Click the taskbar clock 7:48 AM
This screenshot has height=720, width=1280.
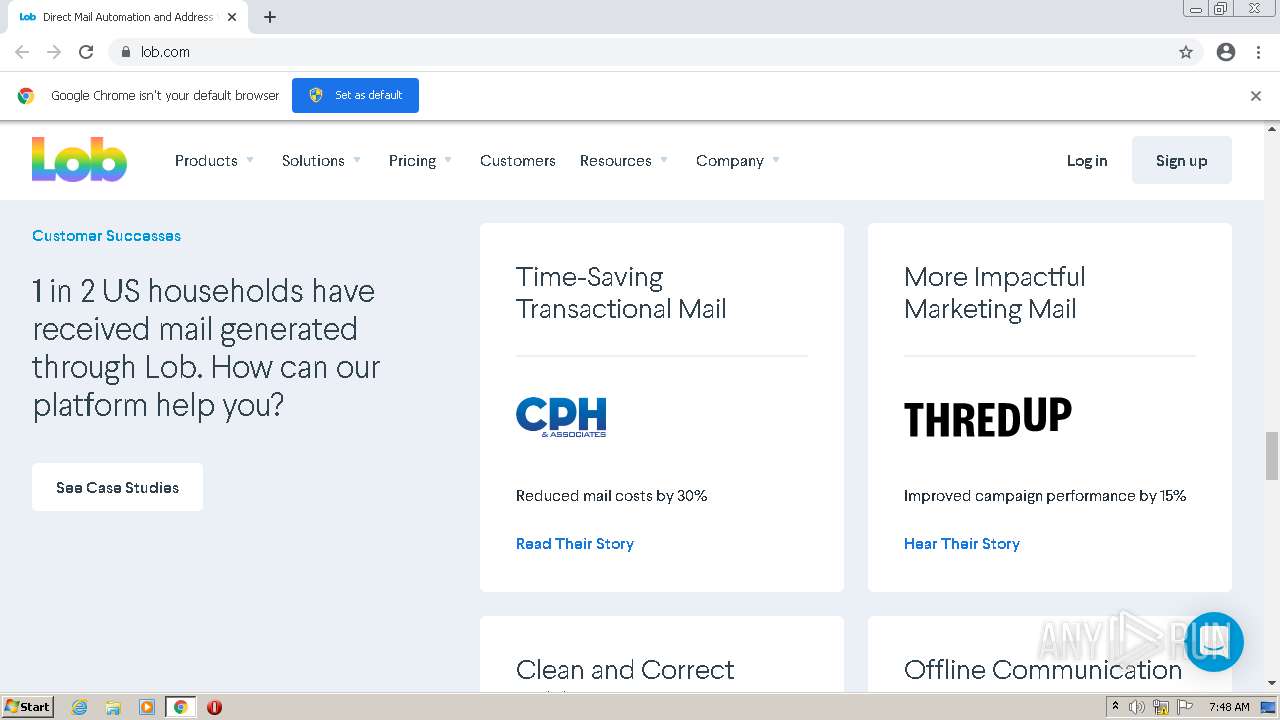click(1229, 707)
